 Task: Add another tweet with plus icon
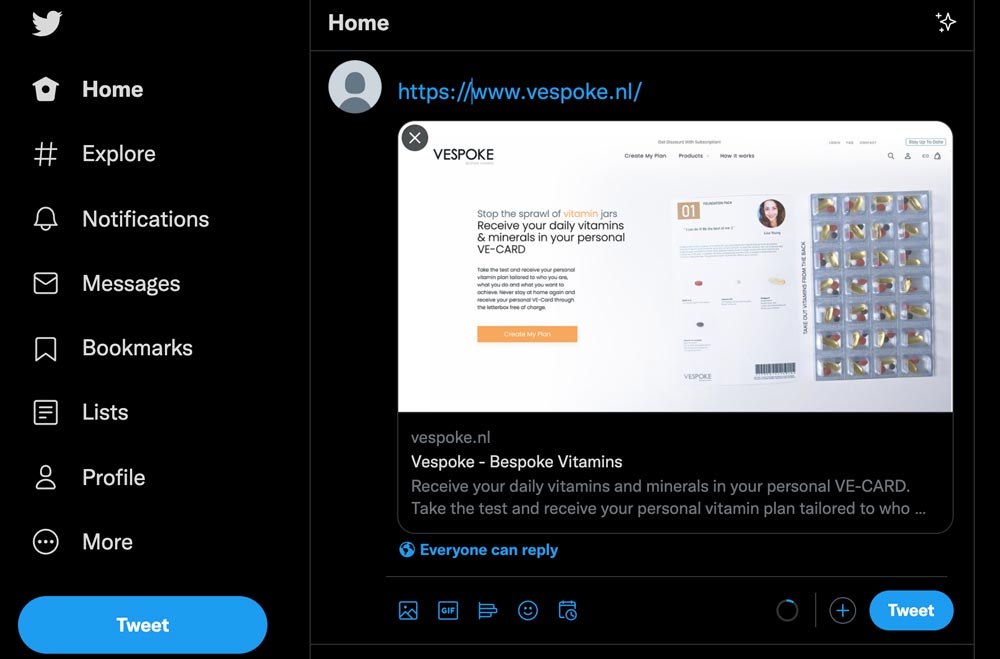[x=842, y=611]
